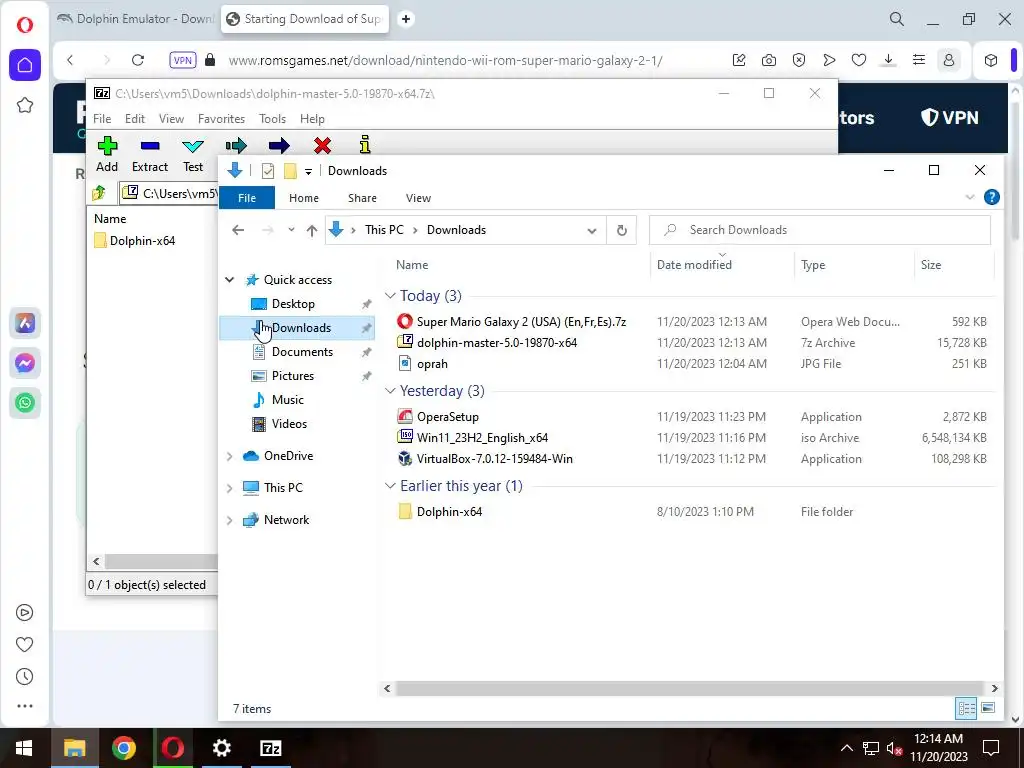Open WhatsApp in Opera sidebar
The image size is (1024, 768).
point(25,403)
